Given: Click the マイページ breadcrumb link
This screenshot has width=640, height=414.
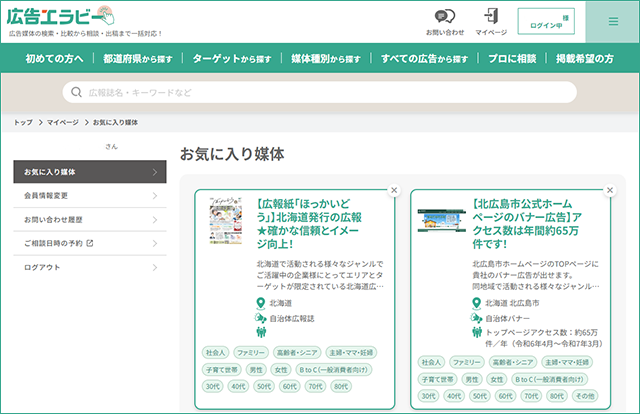Looking at the screenshot, I should 63,122.
